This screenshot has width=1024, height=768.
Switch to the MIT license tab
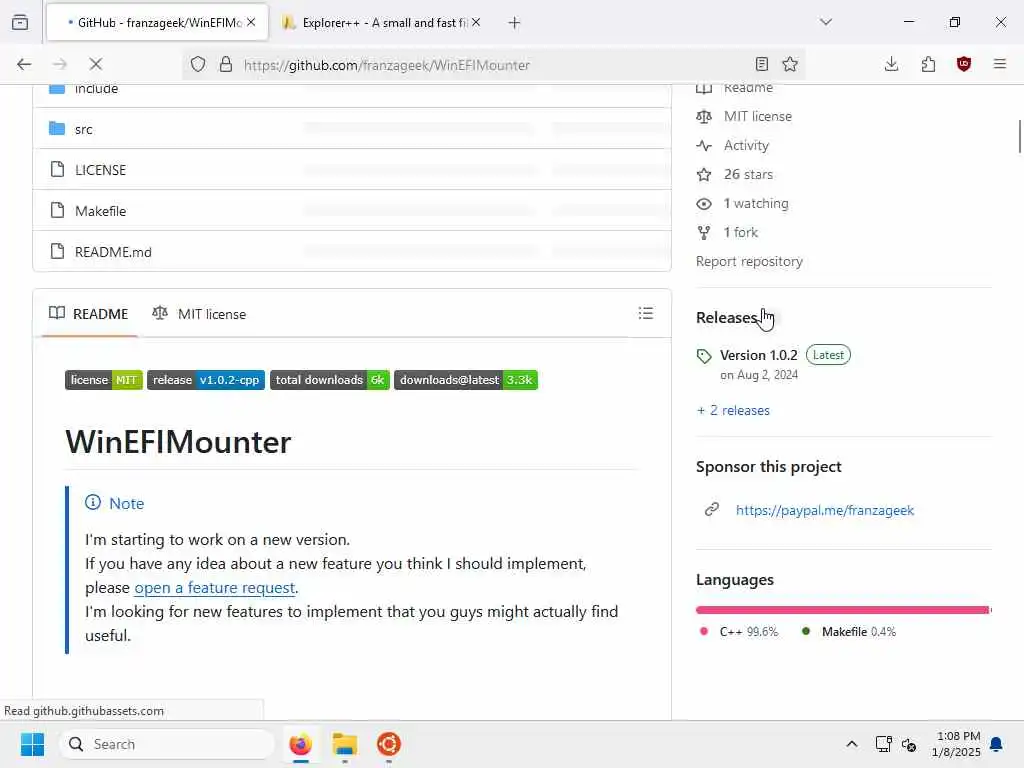[x=199, y=314]
